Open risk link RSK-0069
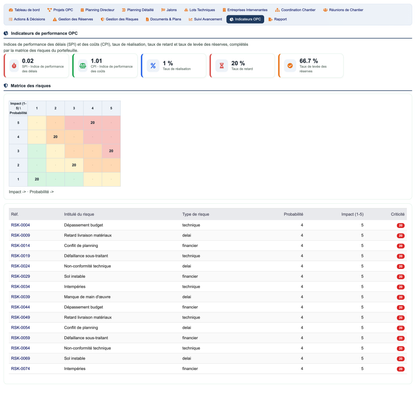Screen dimensions: 416x398 tap(20, 358)
